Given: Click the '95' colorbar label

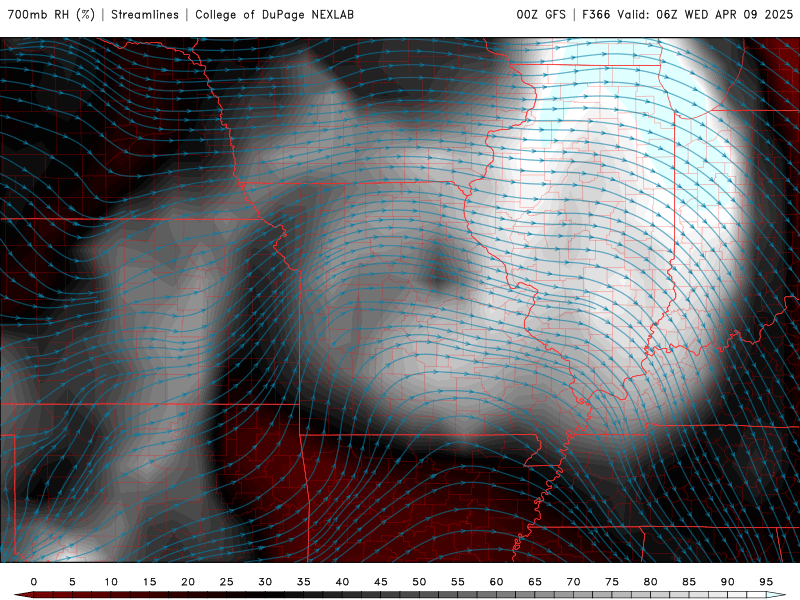Looking at the screenshot, I should click(x=766, y=582).
